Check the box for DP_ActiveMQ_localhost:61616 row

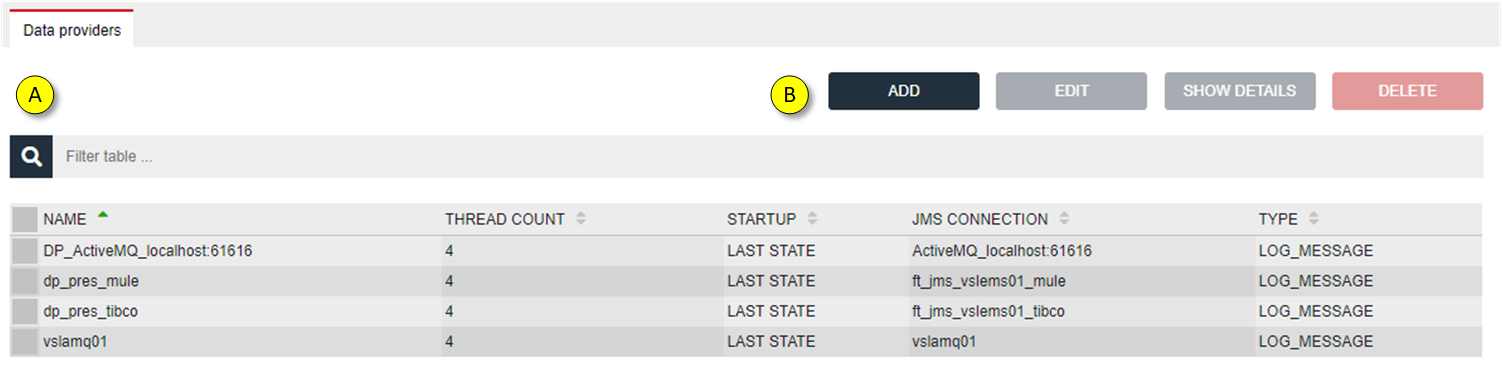pos(25,251)
